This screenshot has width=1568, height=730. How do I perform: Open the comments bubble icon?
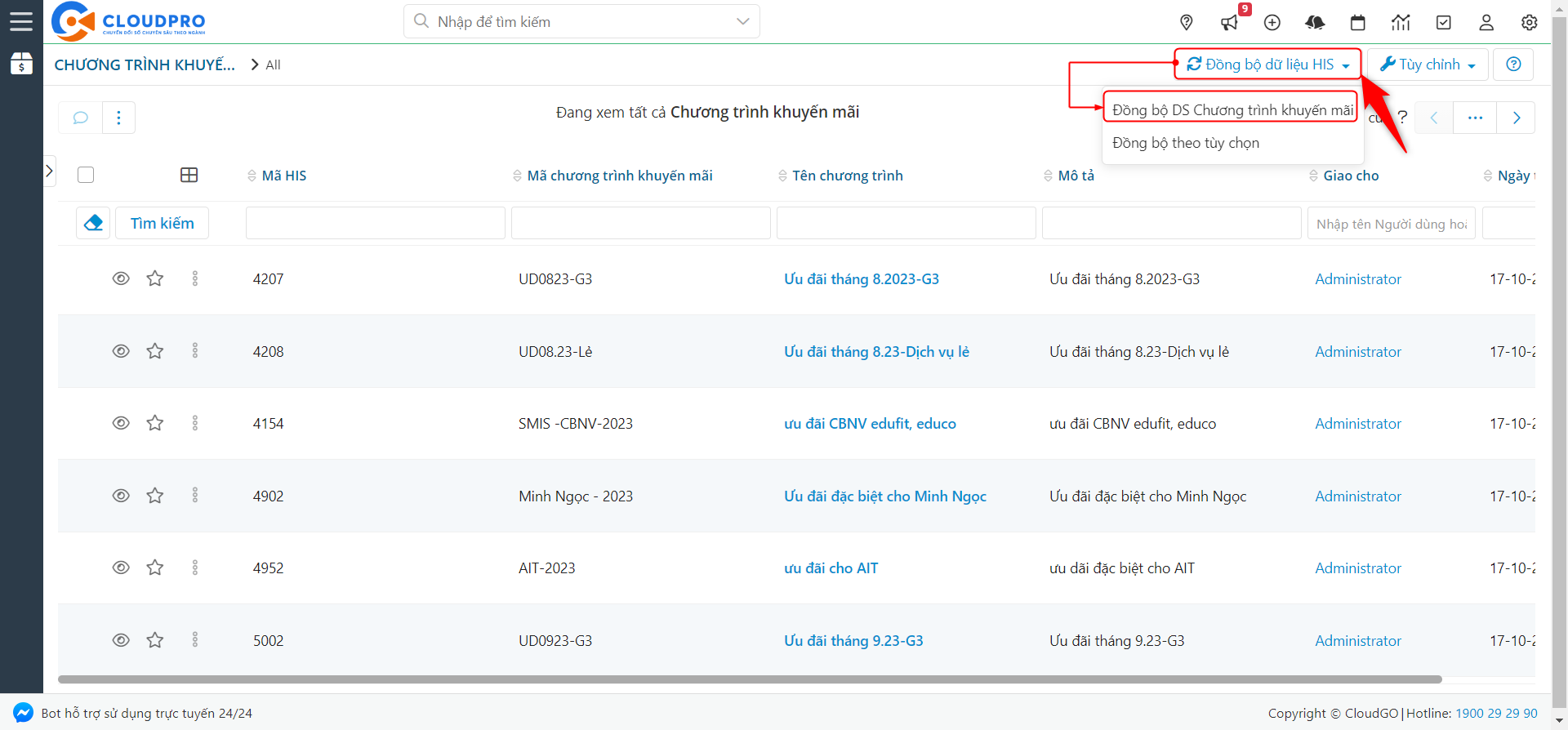80,118
